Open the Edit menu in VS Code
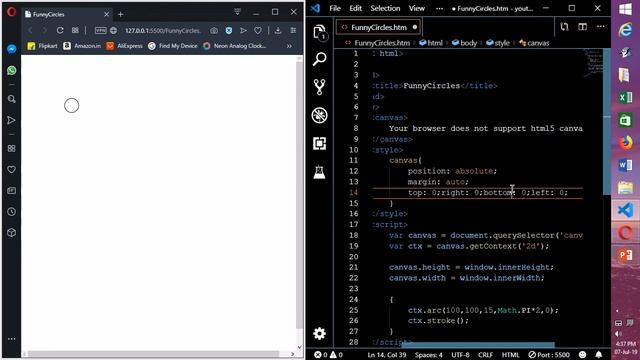640x360 pixels. [356, 8]
